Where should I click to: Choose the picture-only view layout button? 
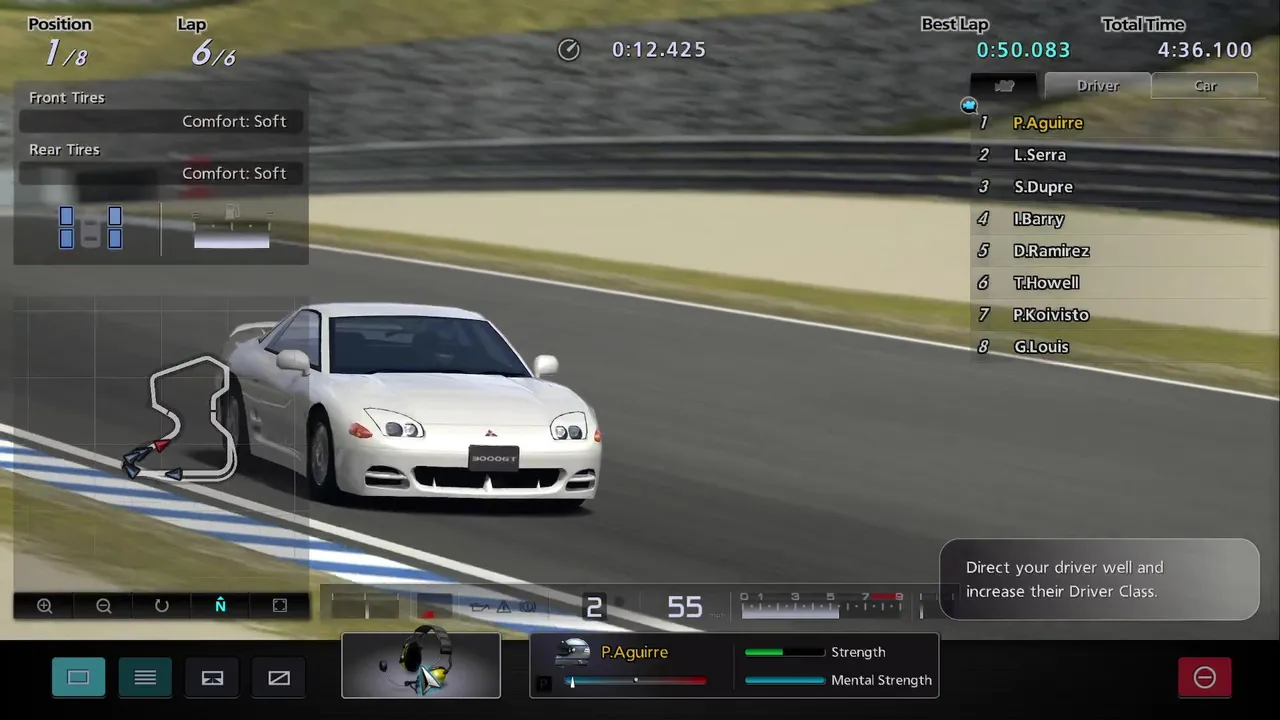tap(212, 677)
